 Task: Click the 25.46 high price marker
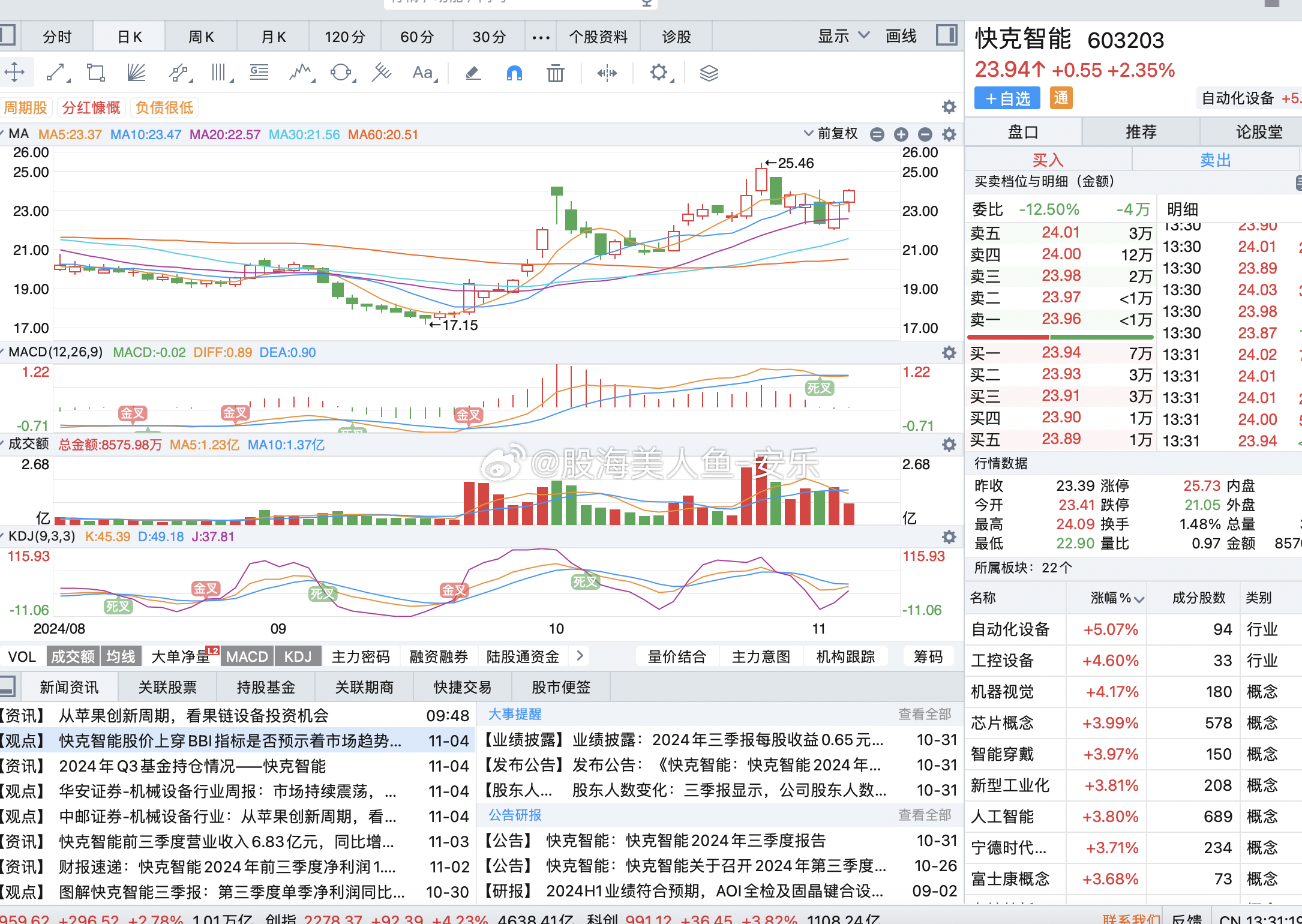pos(790,163)
